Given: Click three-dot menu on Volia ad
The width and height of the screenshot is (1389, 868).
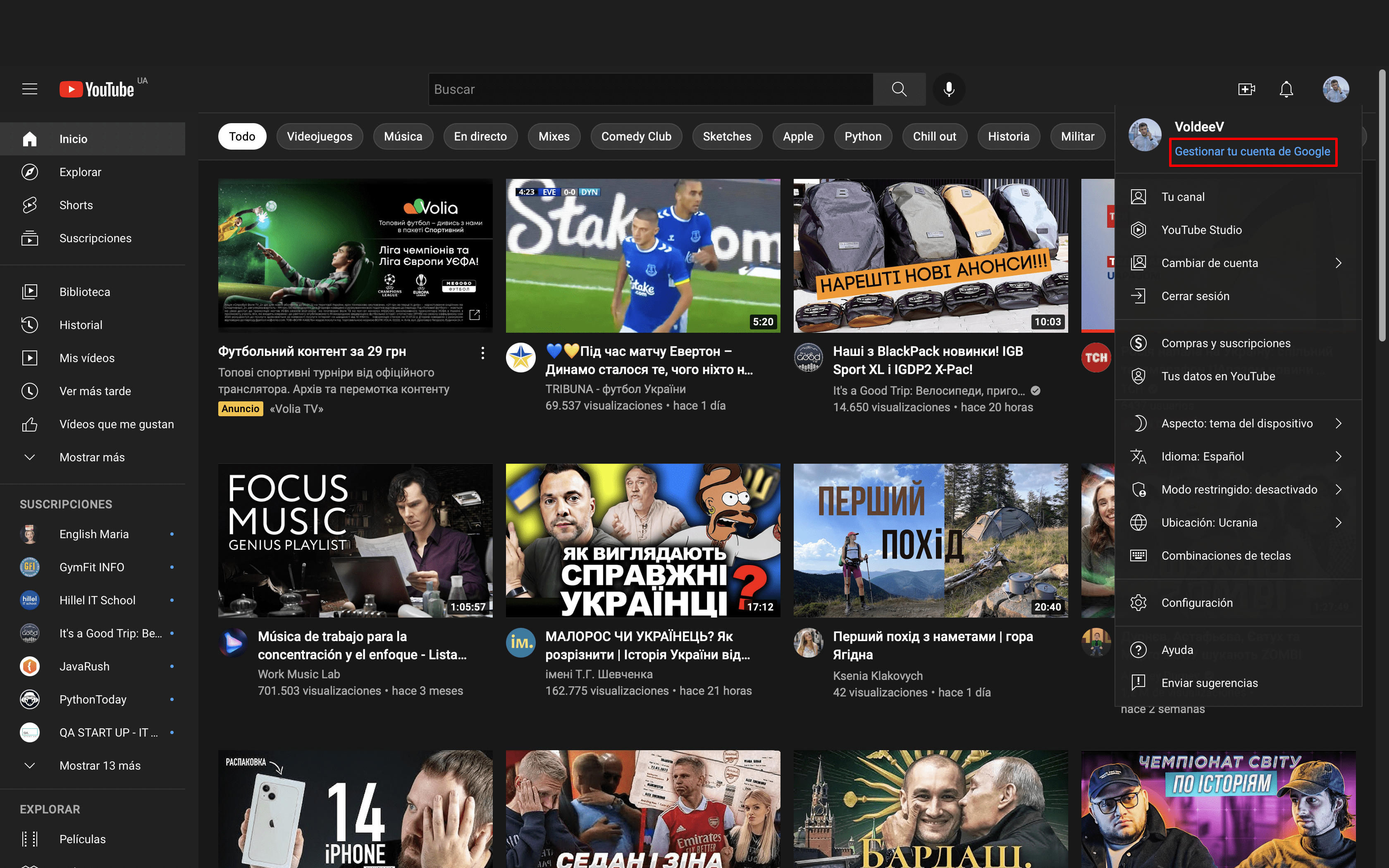Looking at the screenshot, I should (x=483, y=353).
